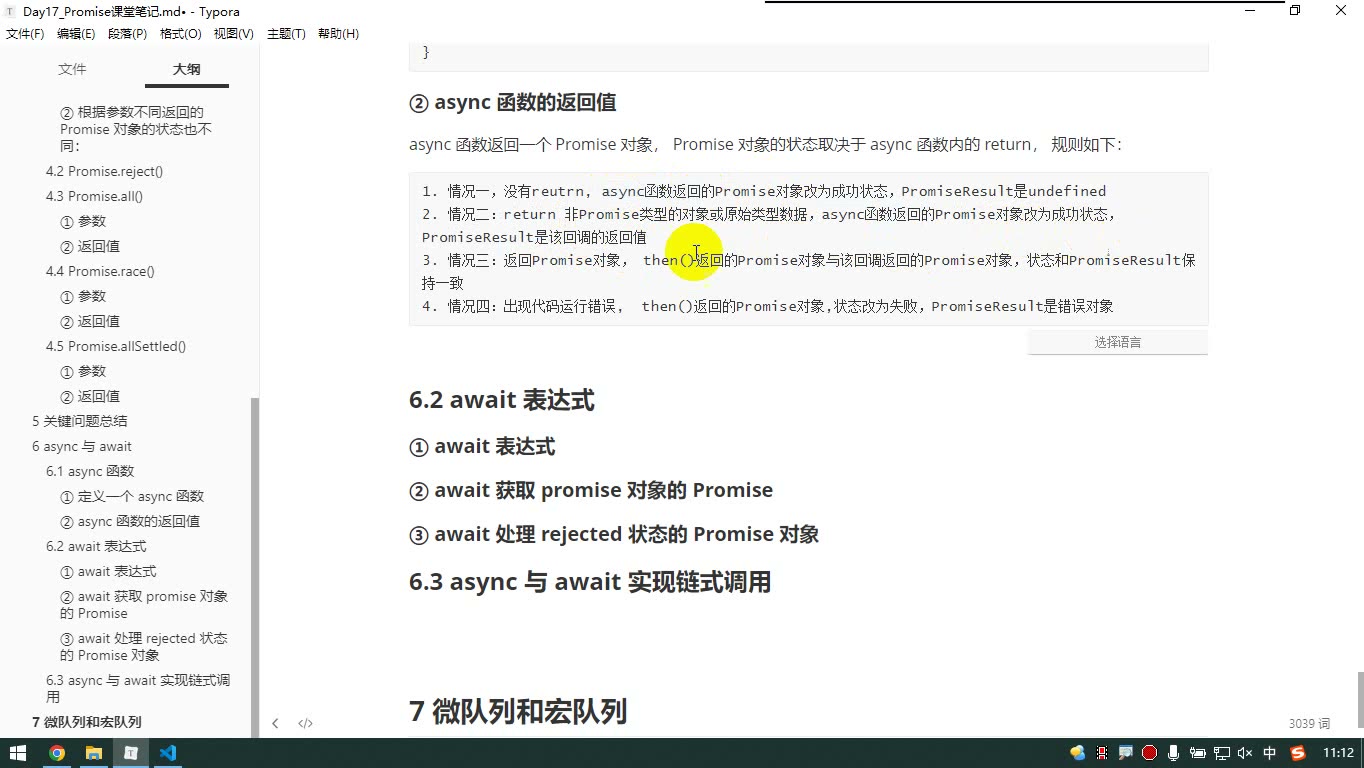Jump to outline item 4.4 Promise.race()
Viewport: 1364px width, 768px height.
tap(100, 271)
